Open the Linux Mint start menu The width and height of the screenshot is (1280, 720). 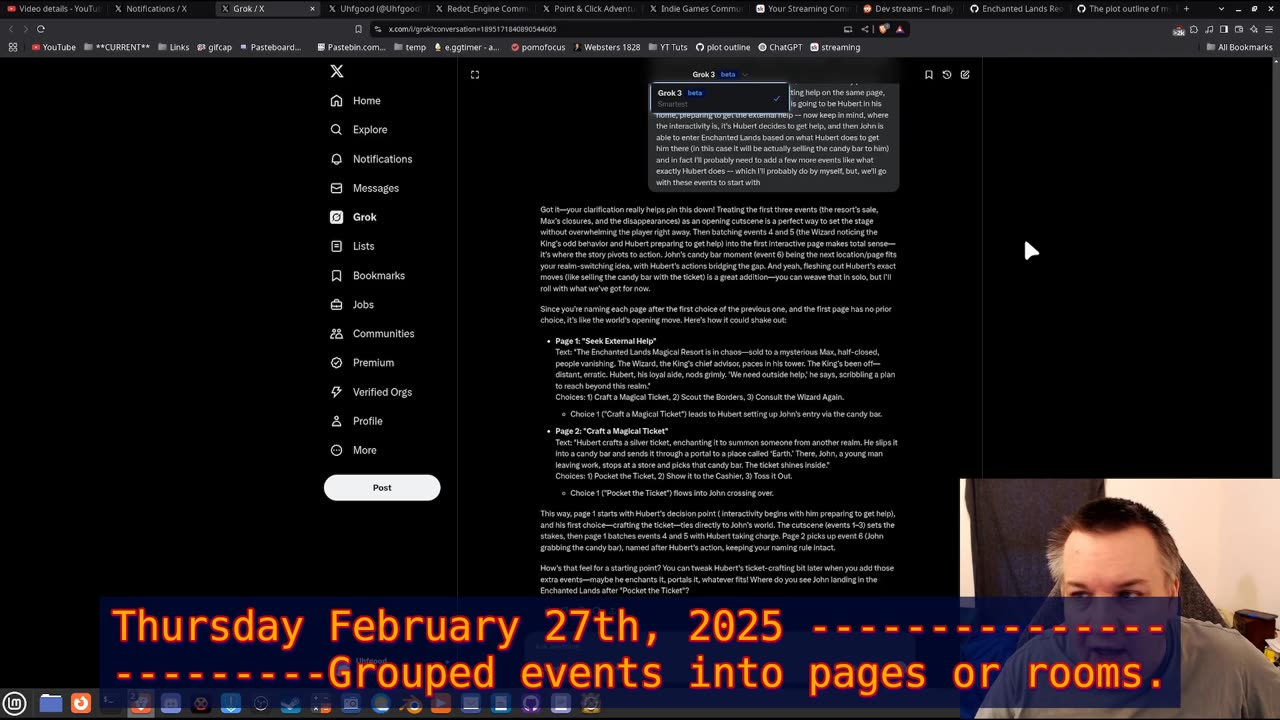(x=14, y=703)
